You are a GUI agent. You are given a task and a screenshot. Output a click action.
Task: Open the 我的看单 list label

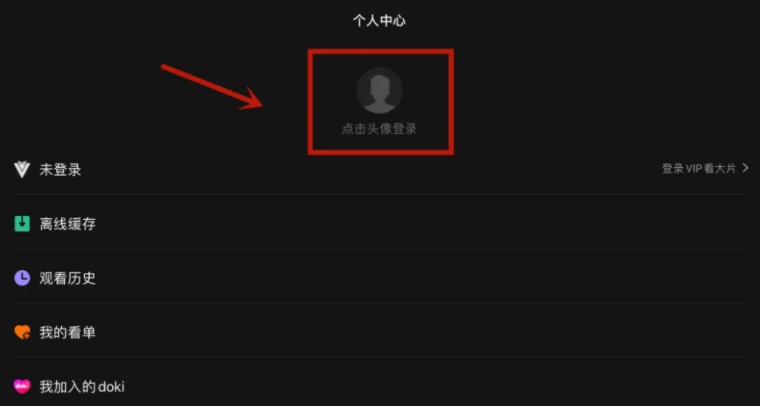click(68, 332)
